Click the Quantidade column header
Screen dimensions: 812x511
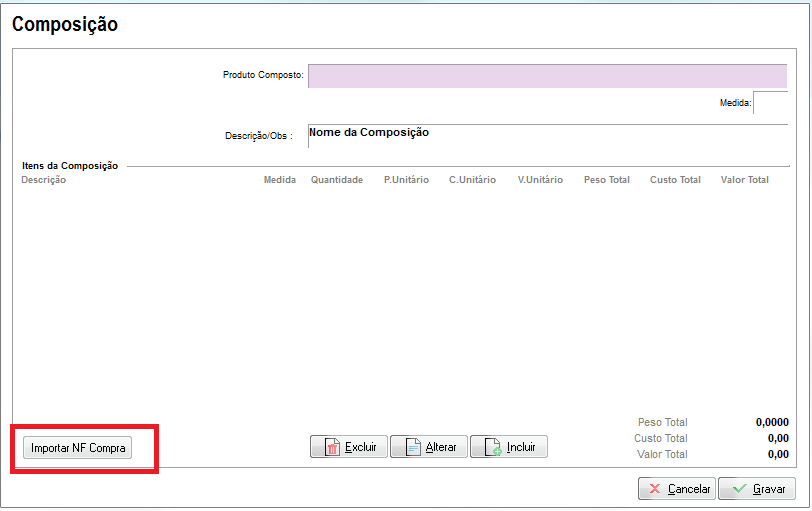[x=337, y=180]
